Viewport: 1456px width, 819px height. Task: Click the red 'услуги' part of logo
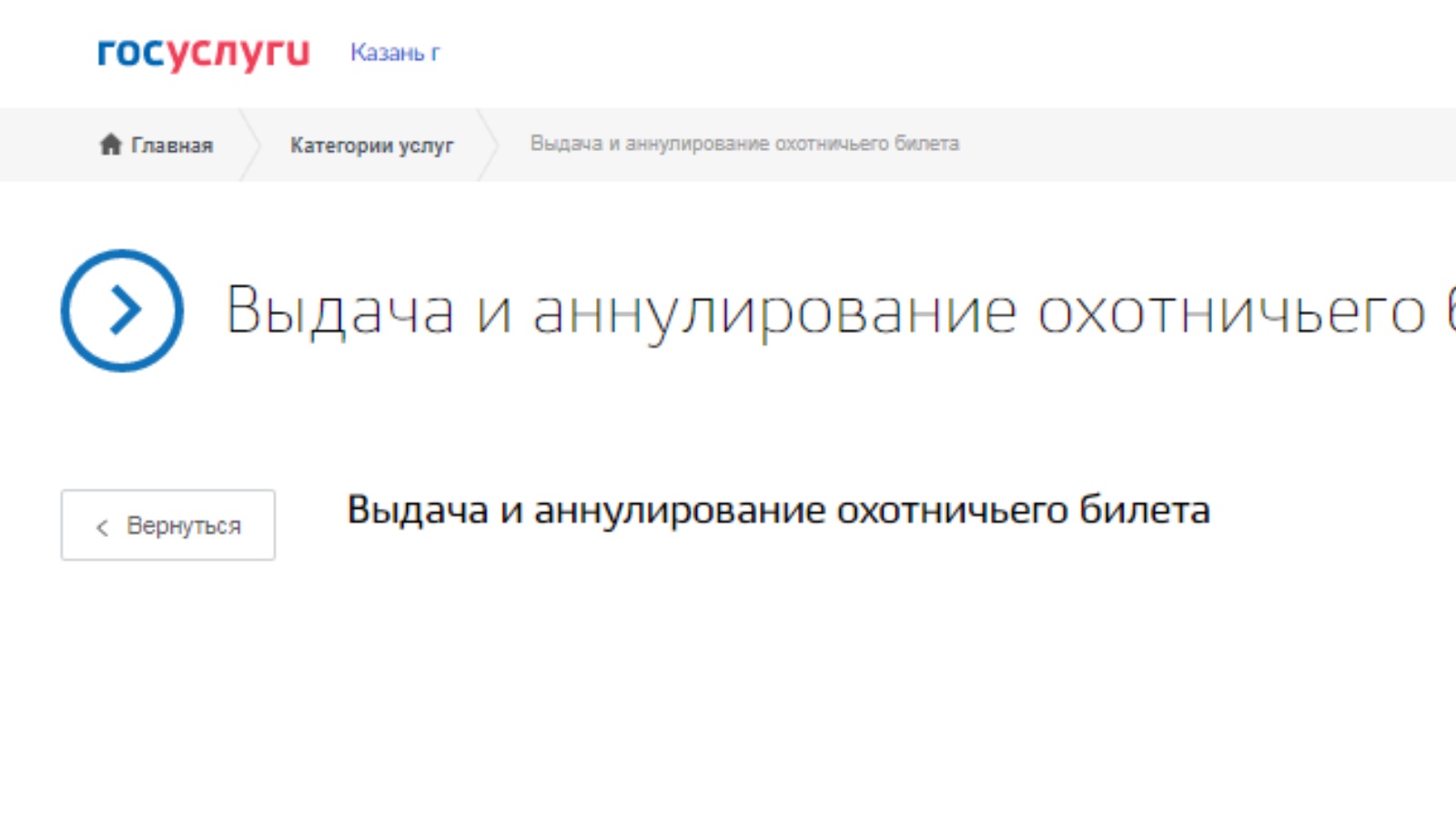click(x=238, y=53)
